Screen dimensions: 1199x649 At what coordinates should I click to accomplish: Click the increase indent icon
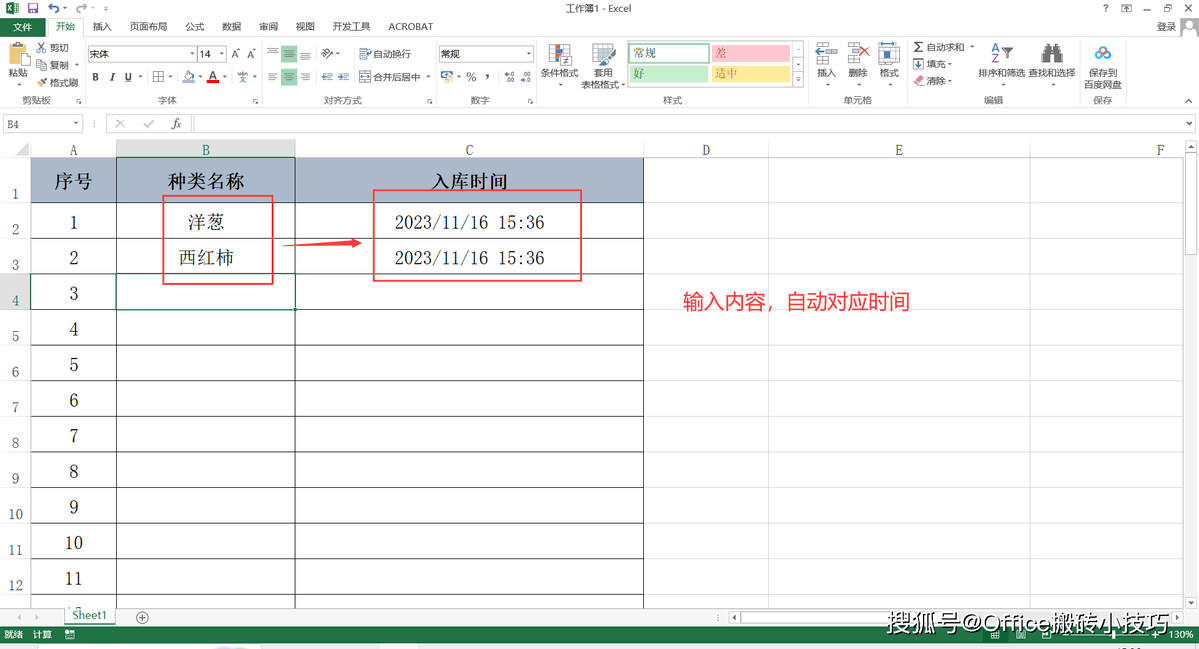[343, 76]
